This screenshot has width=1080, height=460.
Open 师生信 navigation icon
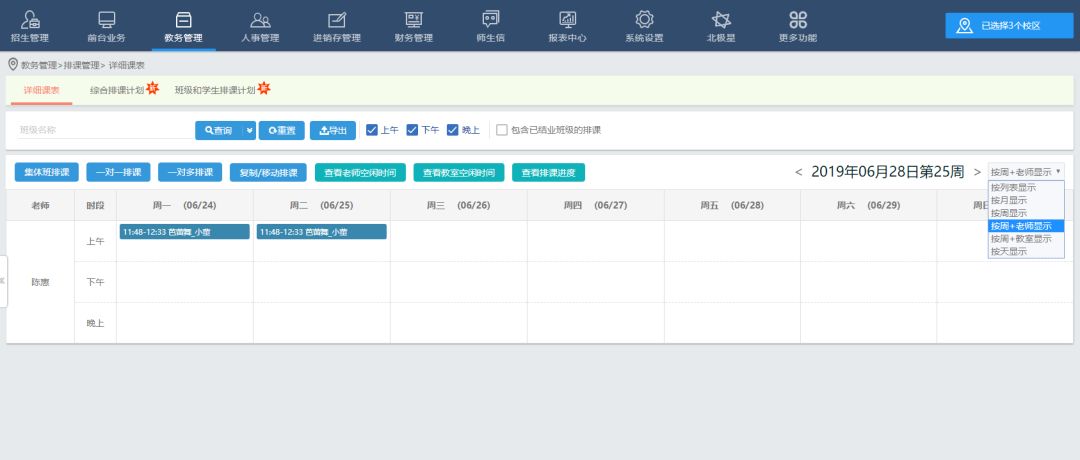(490, 20)
